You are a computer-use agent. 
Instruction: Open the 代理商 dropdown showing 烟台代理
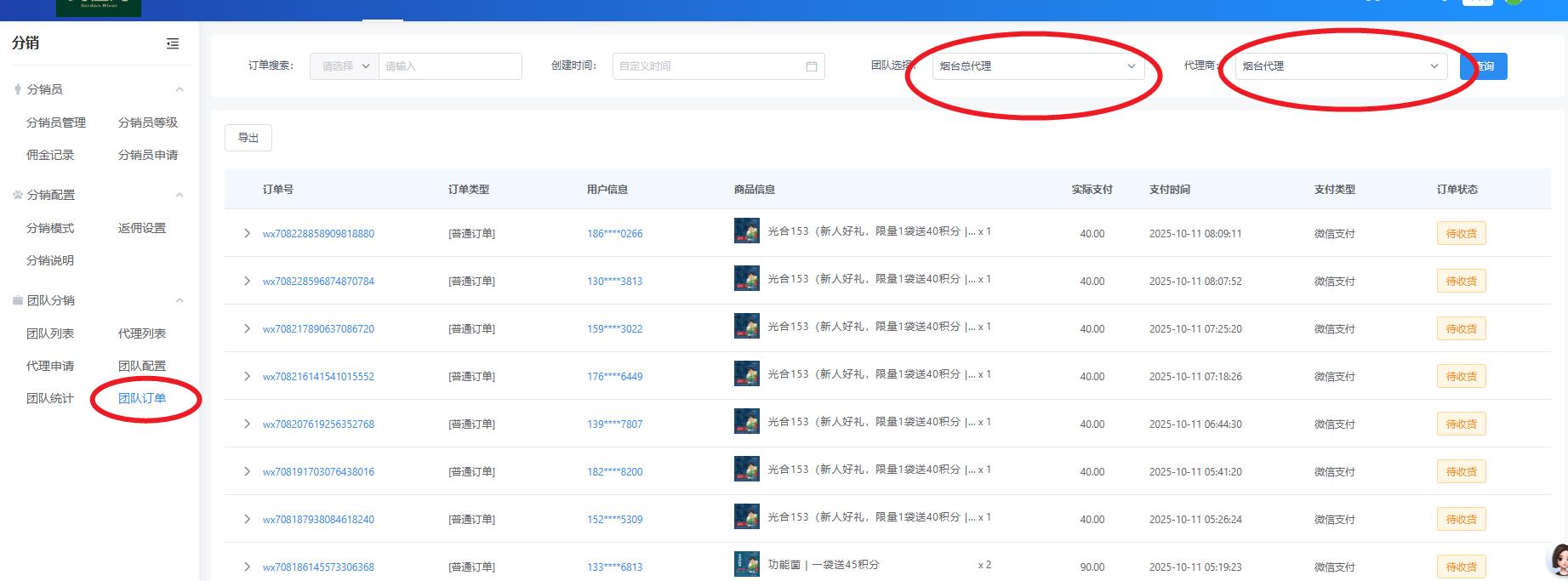point(1340,66)
